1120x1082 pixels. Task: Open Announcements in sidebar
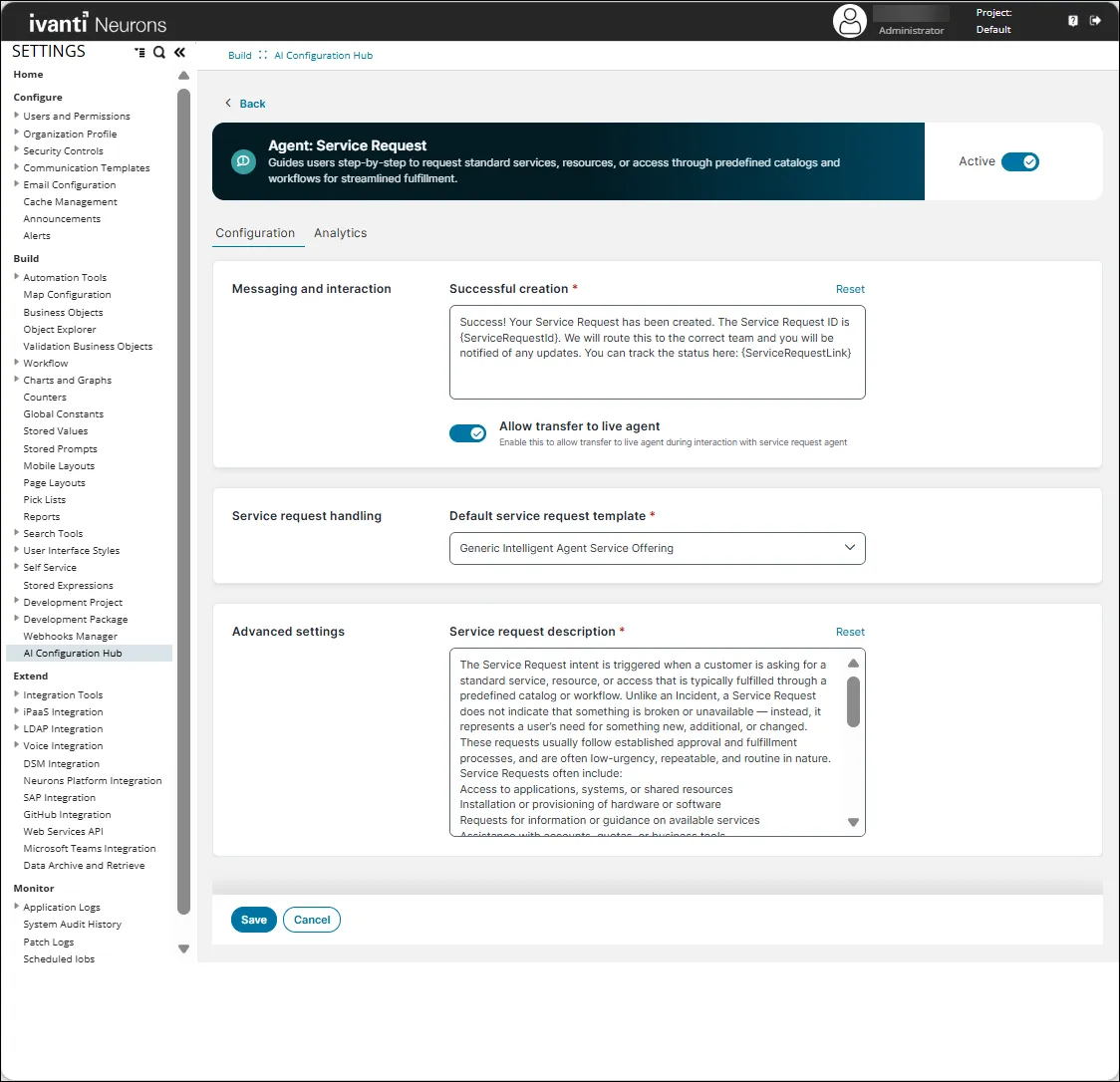(x=62, y=219)
